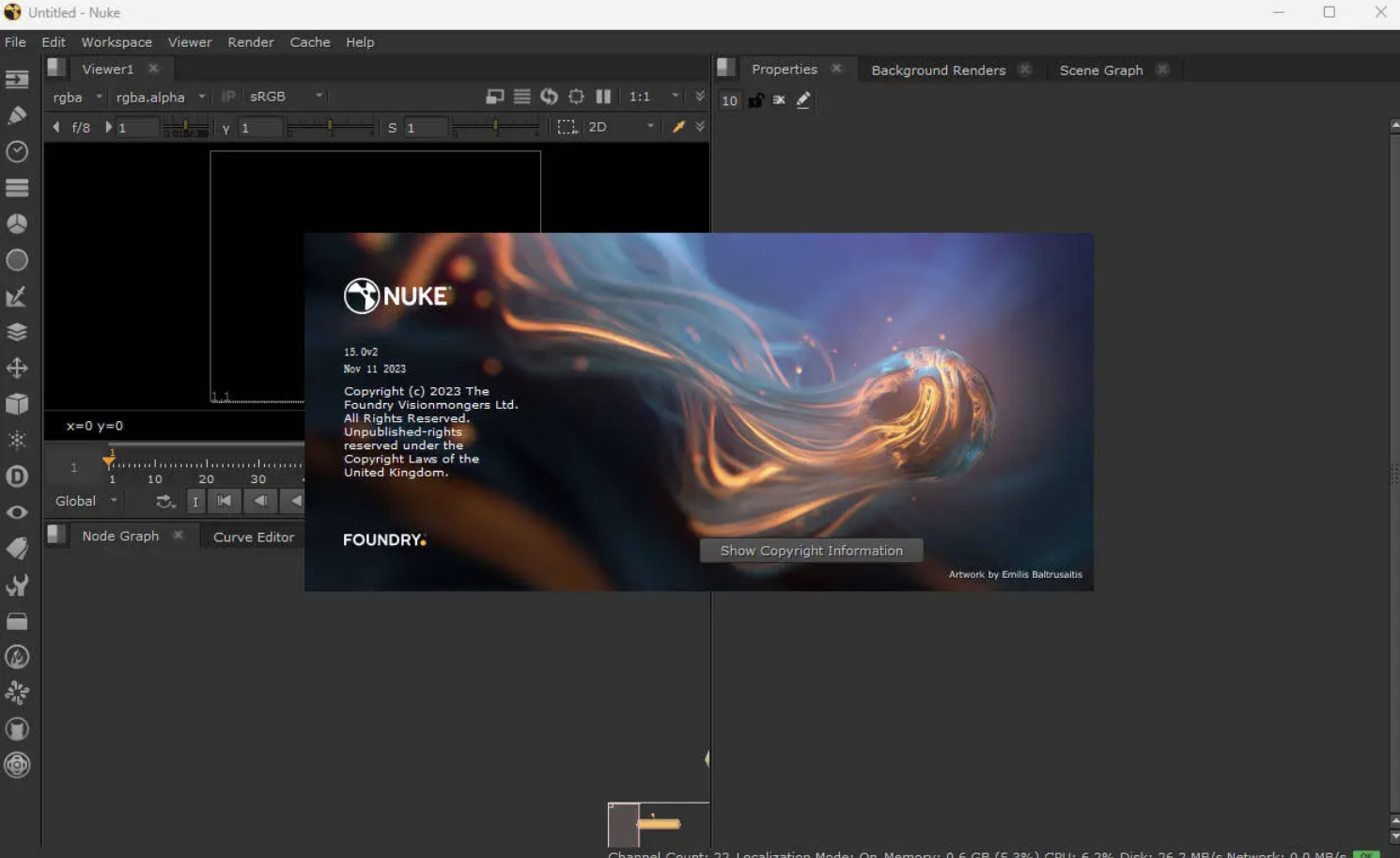Switch to the Curve Editor tab
The image size is (1400, 858).
252,537
